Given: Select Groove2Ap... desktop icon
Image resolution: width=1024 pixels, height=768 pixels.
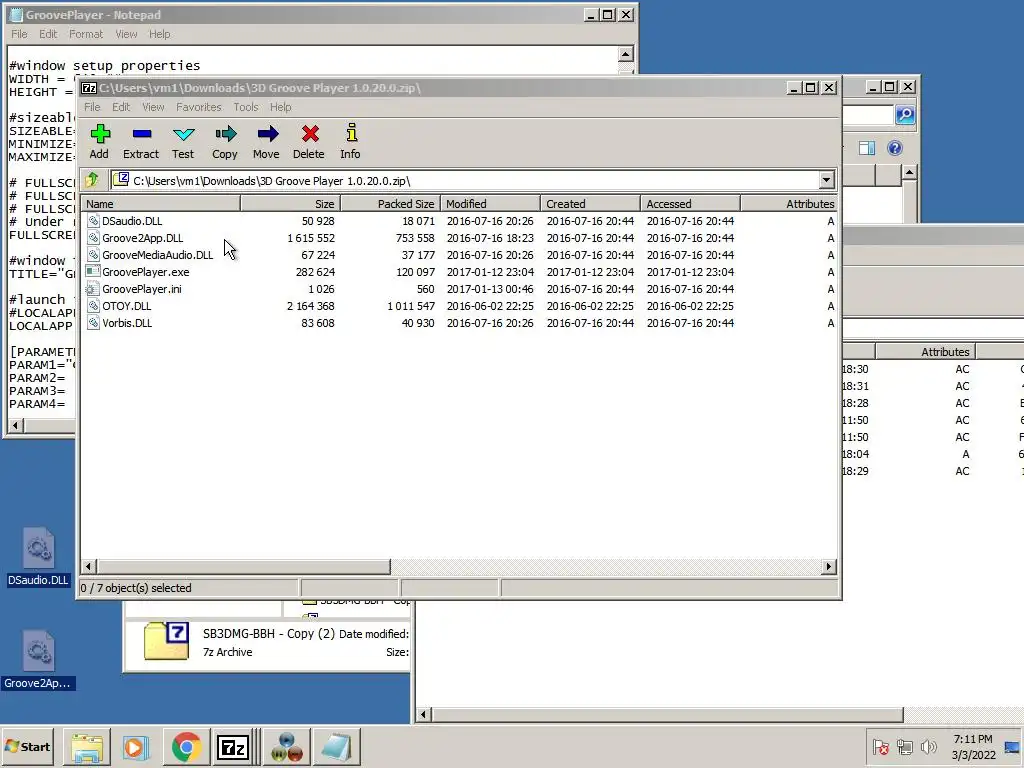Looking at the screenshot, I should coord(38,660).
